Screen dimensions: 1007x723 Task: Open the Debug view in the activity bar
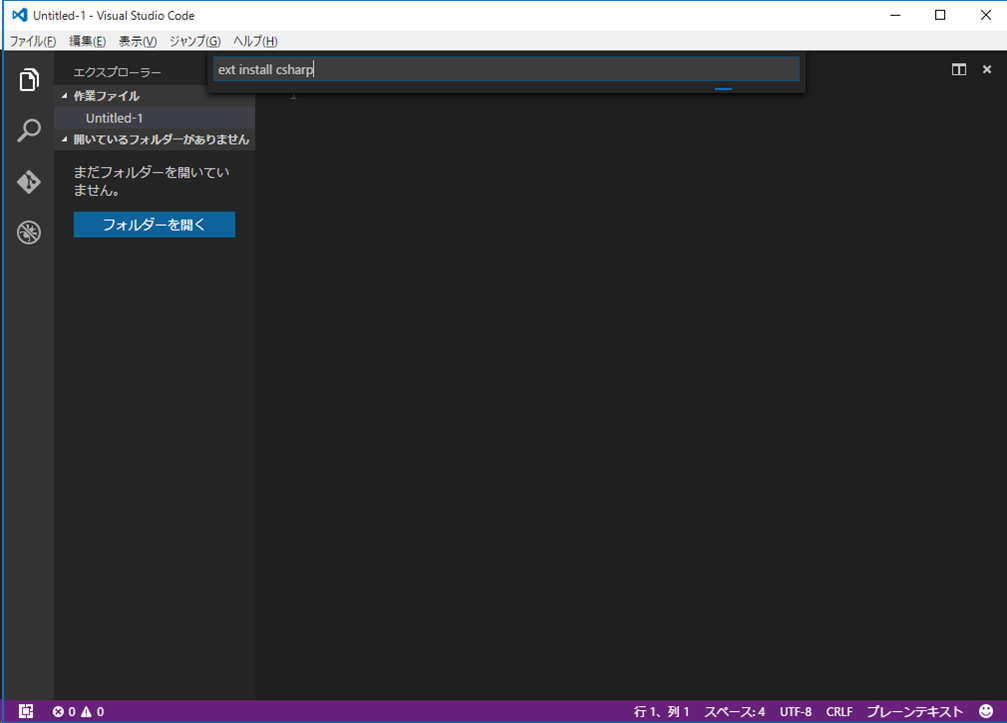(x=29, y=232)
